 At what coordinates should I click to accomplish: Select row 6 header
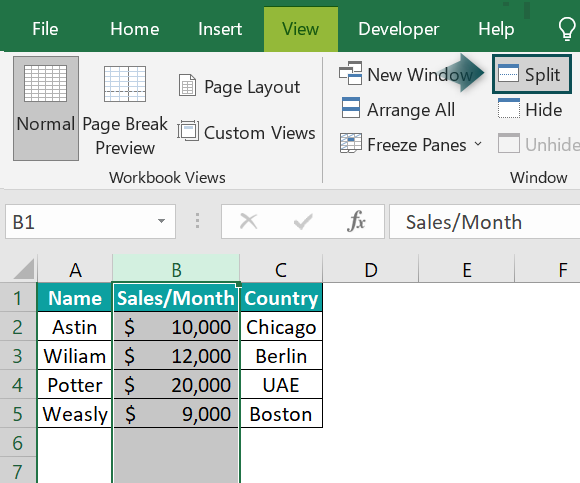[x=18, y=442]
